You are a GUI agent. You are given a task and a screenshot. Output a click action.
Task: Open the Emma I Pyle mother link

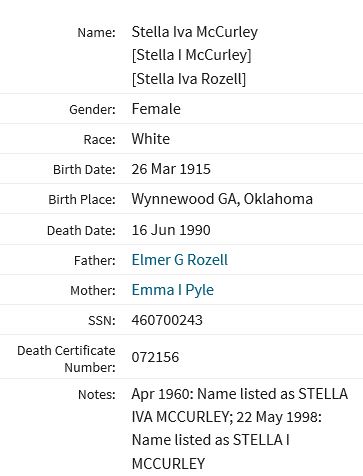[x=173, y=290]
